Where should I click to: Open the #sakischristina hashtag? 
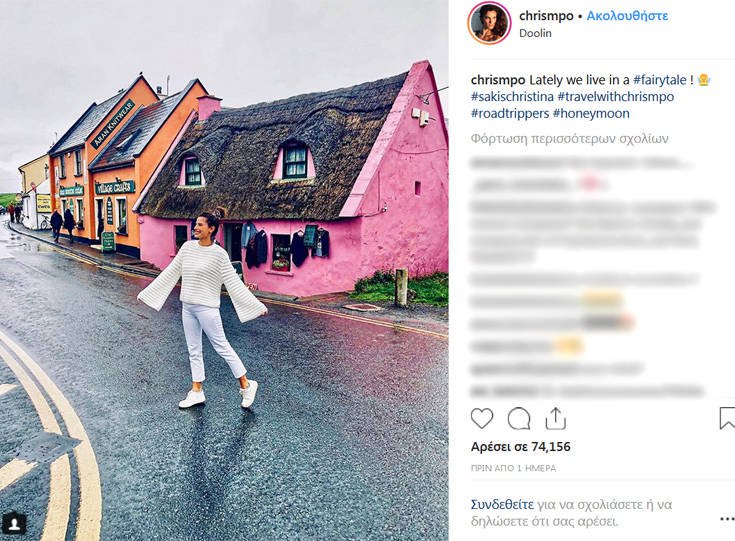[x=512, y=97]
